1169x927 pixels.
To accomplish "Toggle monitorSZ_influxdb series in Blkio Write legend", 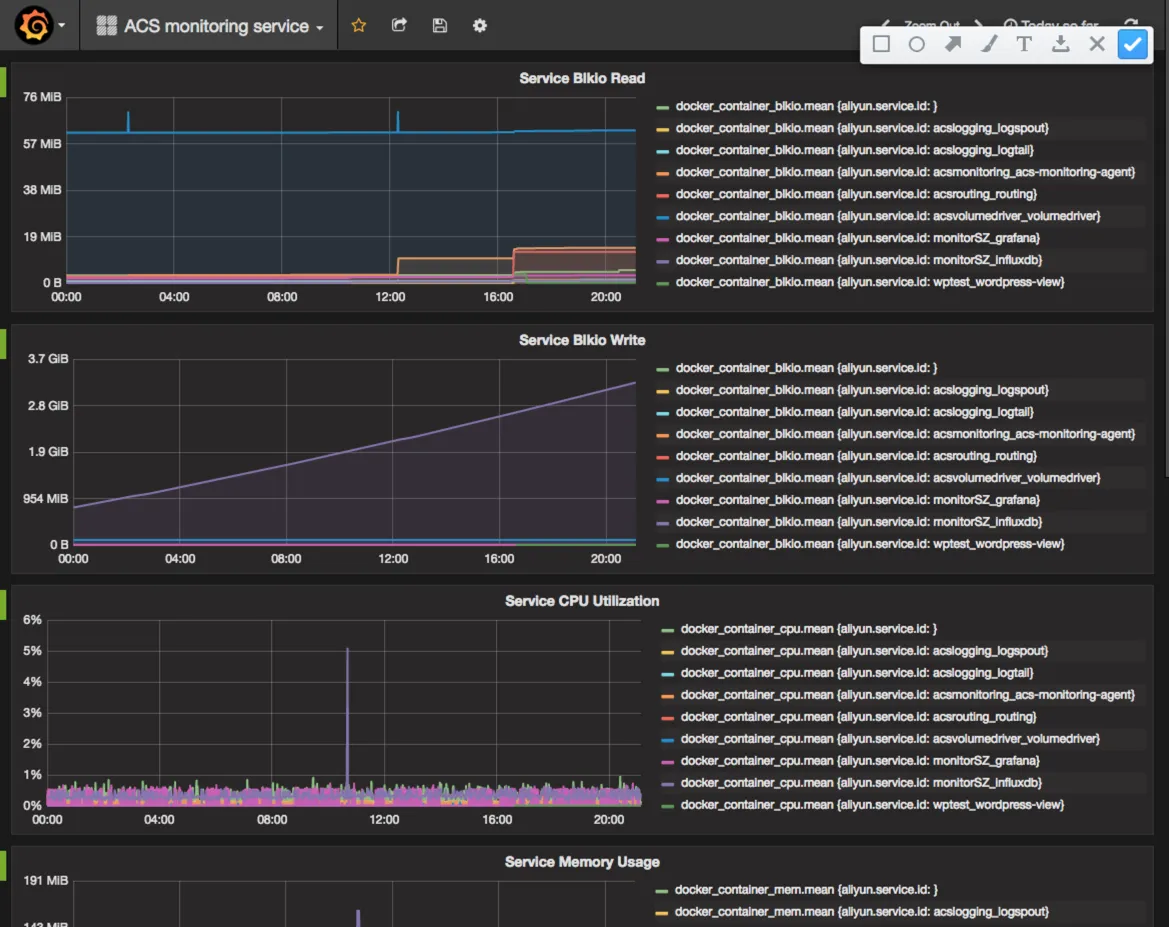I will 858,522.
